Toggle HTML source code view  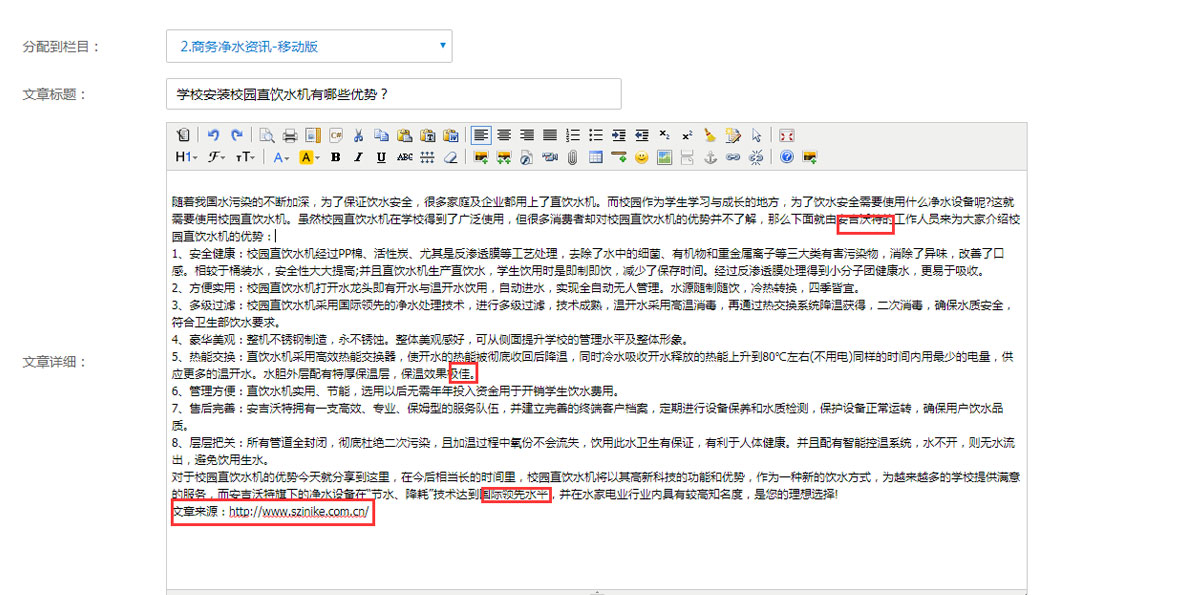[183, 134]
